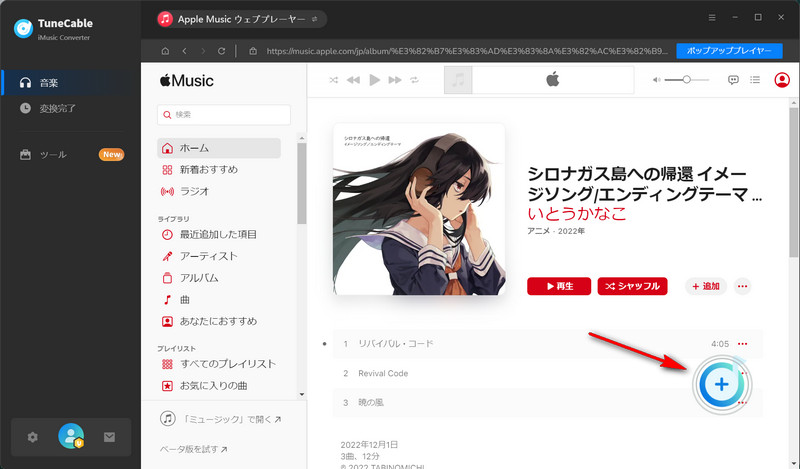Click the + 追加 add button
This screenshot has width=800, height=469.
[706, 286]
